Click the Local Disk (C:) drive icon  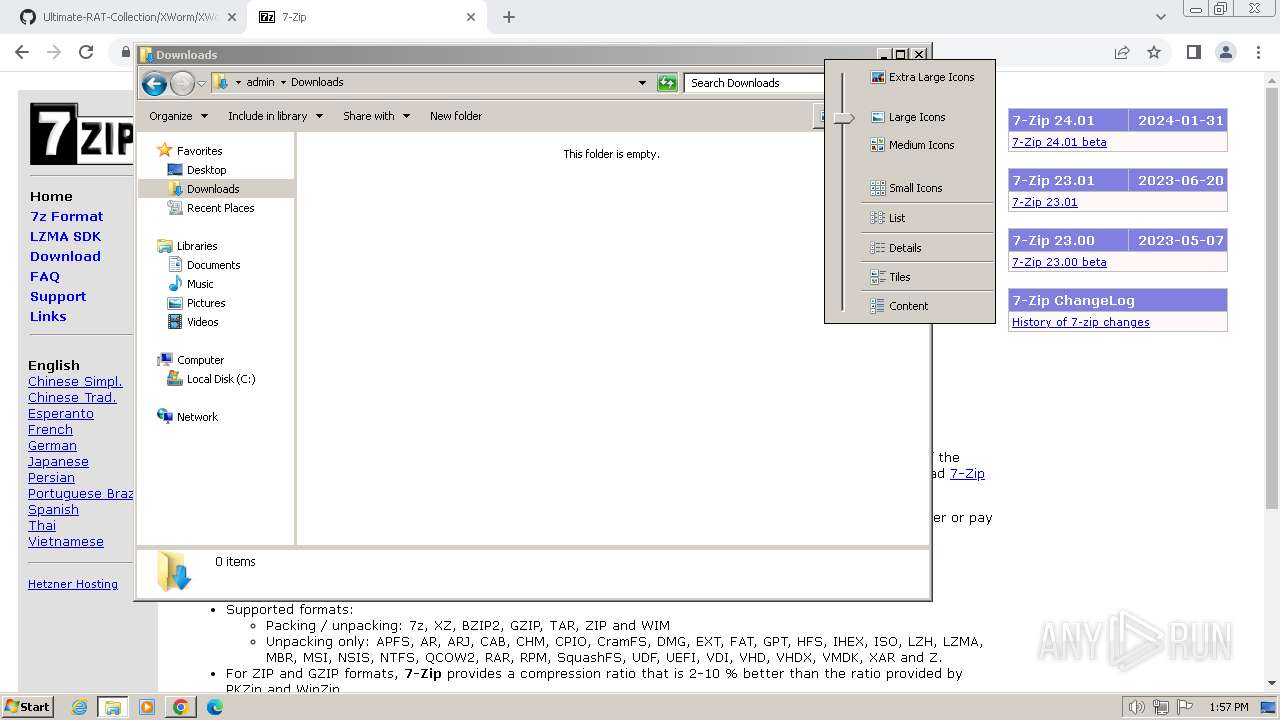pos(175,379)
